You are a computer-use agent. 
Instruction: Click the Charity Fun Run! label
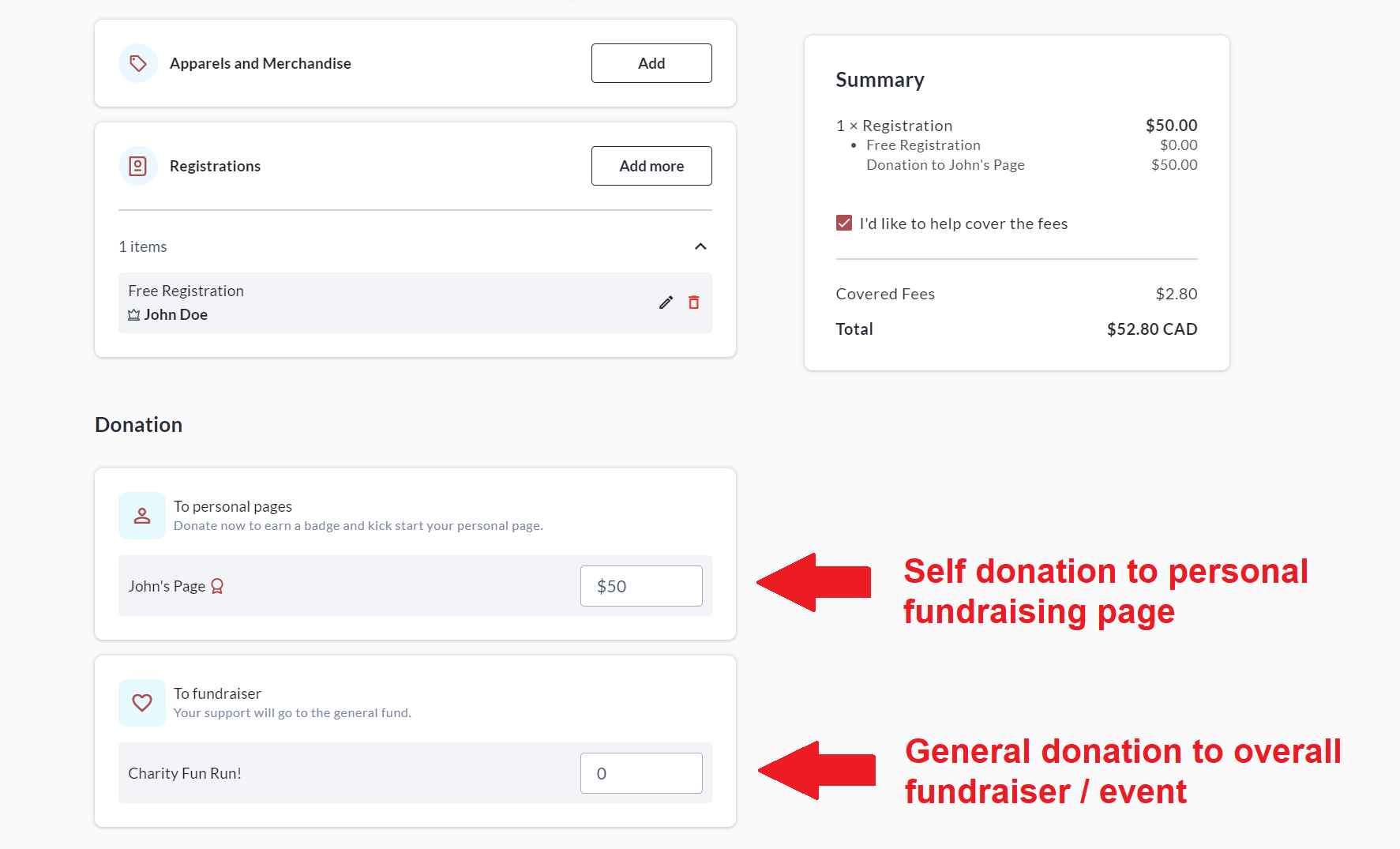pyautogui.click(x=185, y=773)
